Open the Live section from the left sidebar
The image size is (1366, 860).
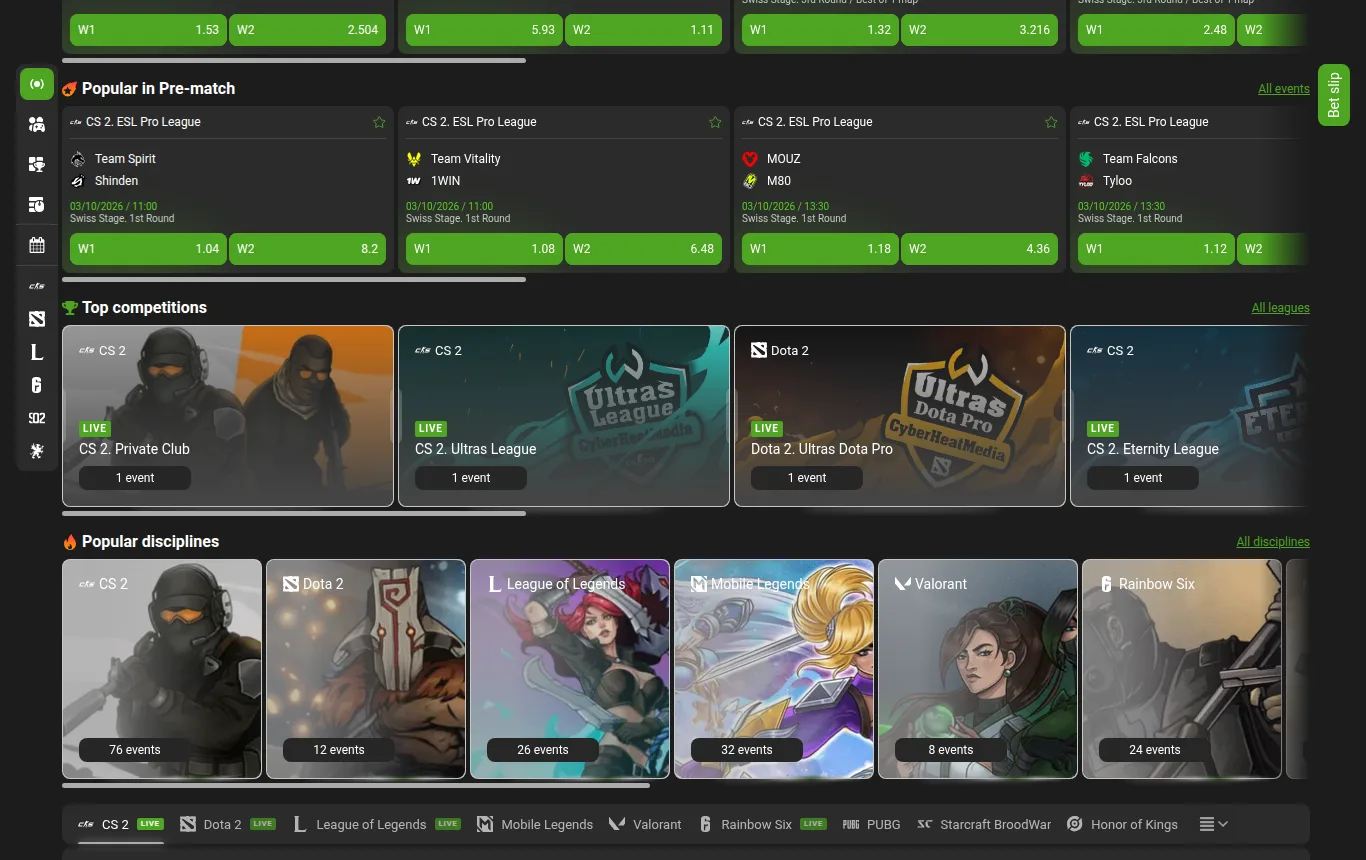point(37,84)
